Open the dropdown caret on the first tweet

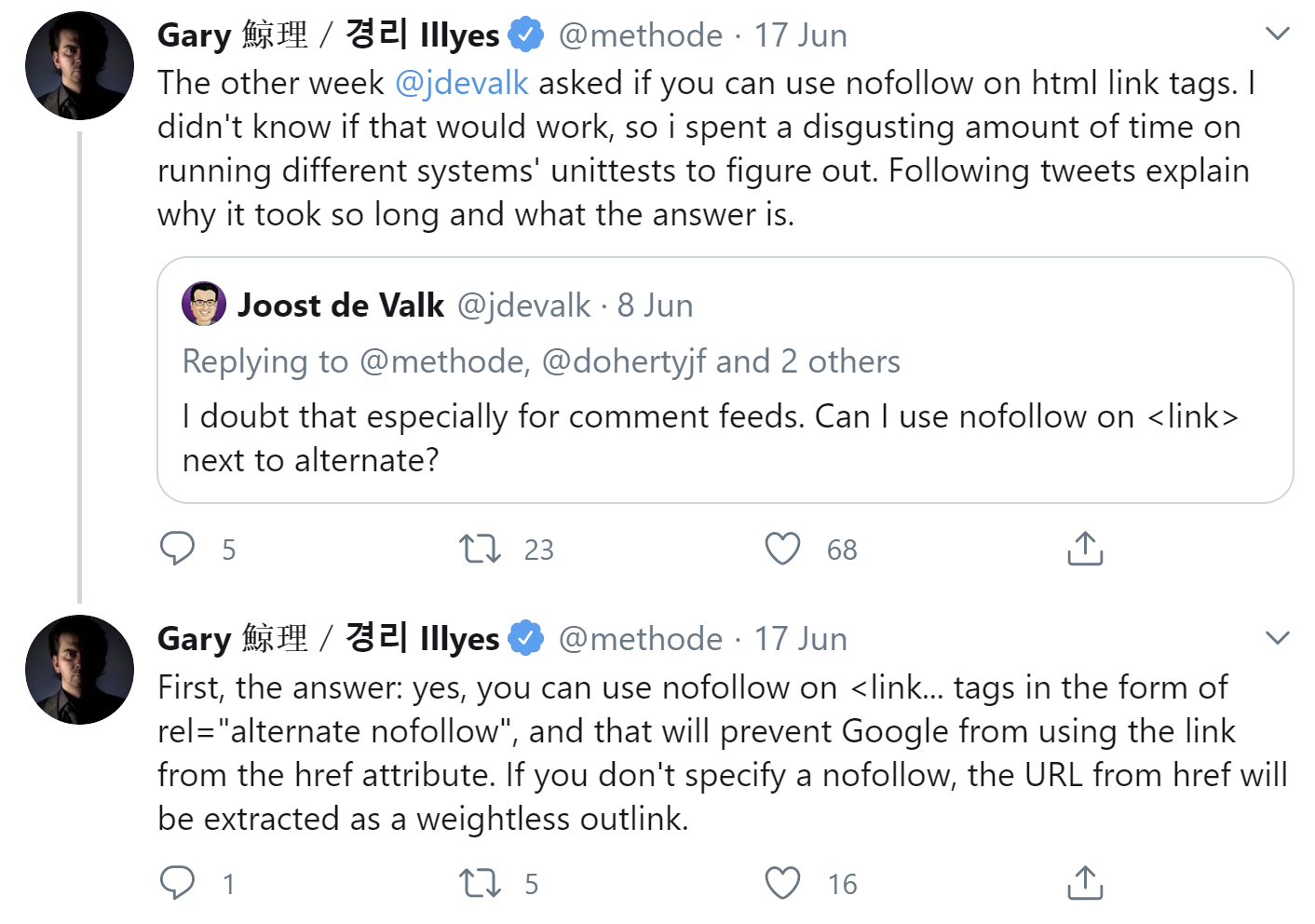coord(1276,33)
